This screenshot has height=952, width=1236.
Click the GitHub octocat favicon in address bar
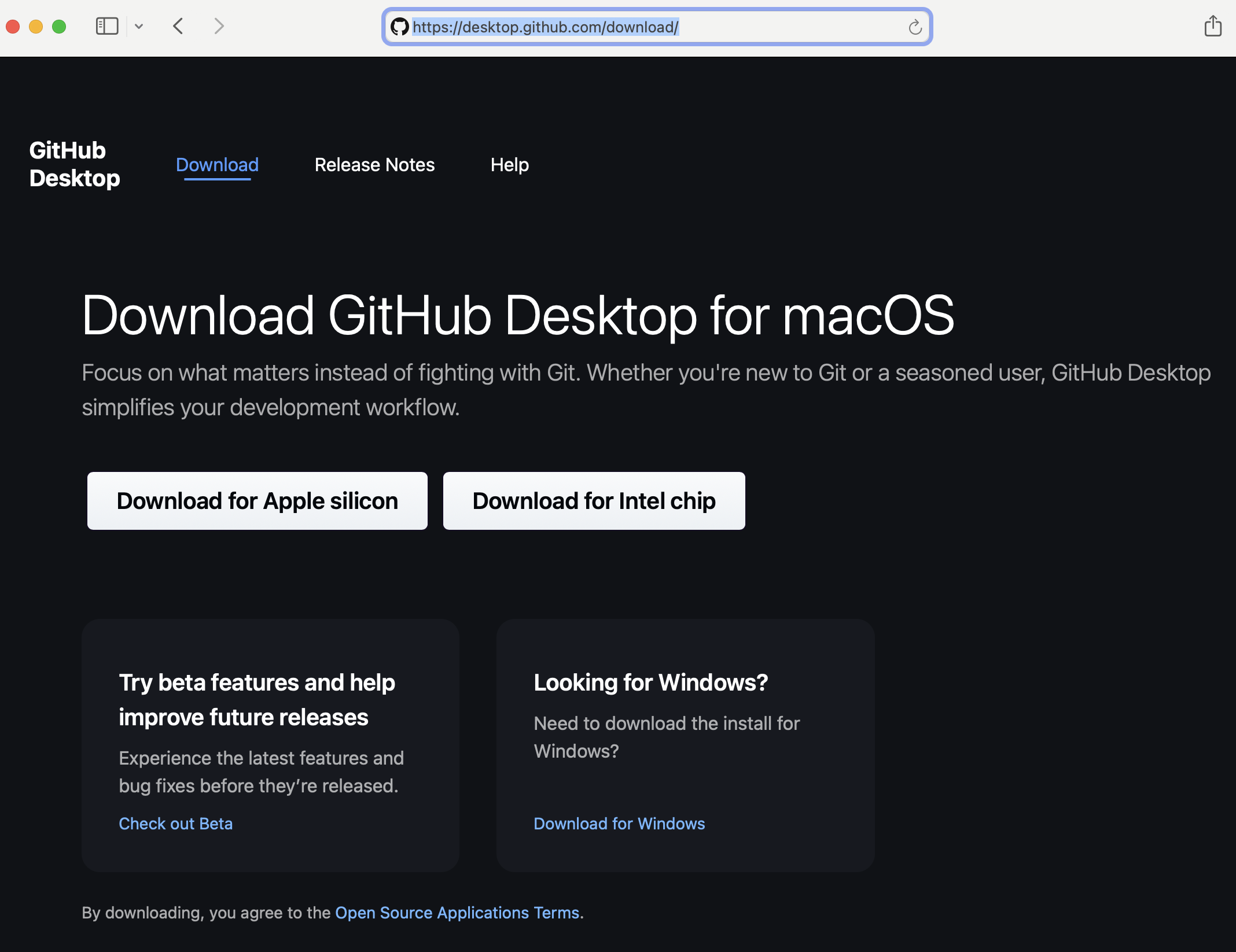click(398, 27)
